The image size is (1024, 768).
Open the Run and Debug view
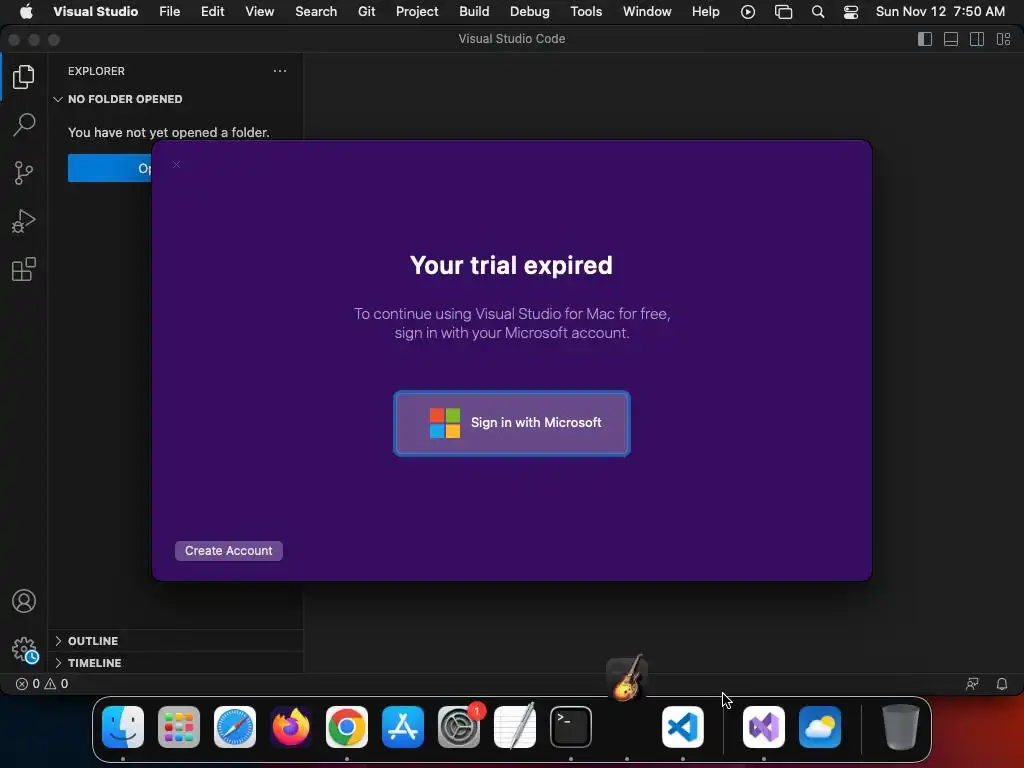click(24, 221)
